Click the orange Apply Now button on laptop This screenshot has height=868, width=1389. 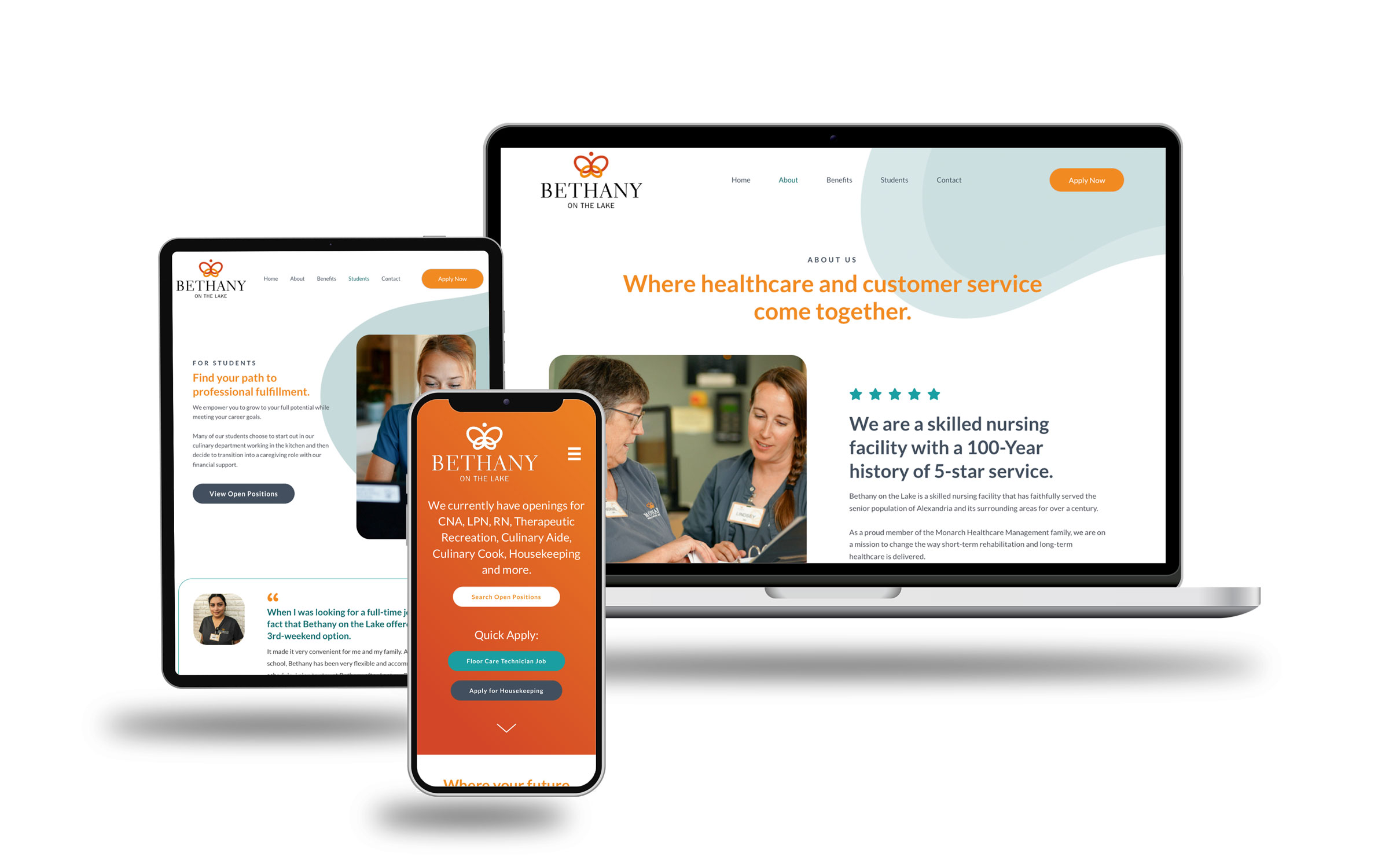(x=1087, y=180)
